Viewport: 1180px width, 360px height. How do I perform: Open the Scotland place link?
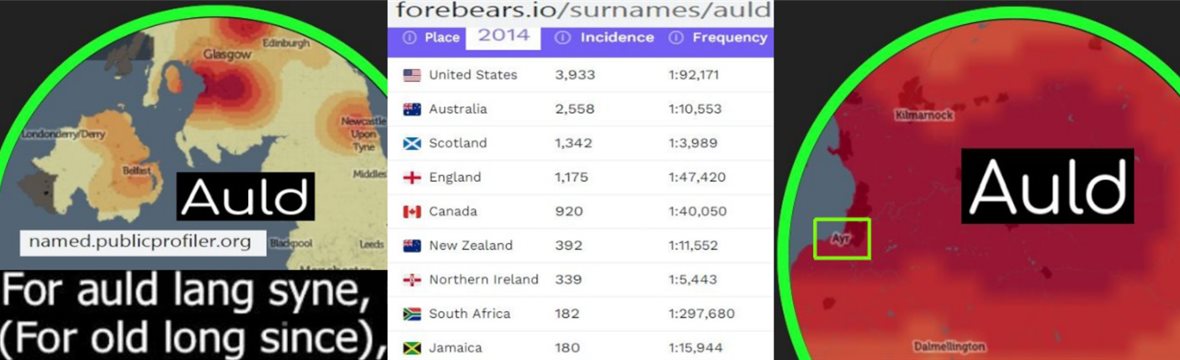coord(458,143)
